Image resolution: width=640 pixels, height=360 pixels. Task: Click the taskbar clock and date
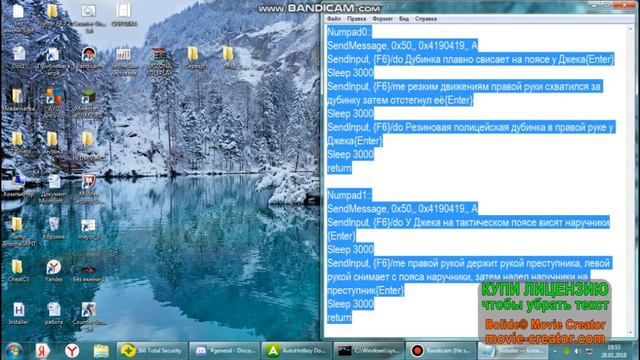coord(613,351)
